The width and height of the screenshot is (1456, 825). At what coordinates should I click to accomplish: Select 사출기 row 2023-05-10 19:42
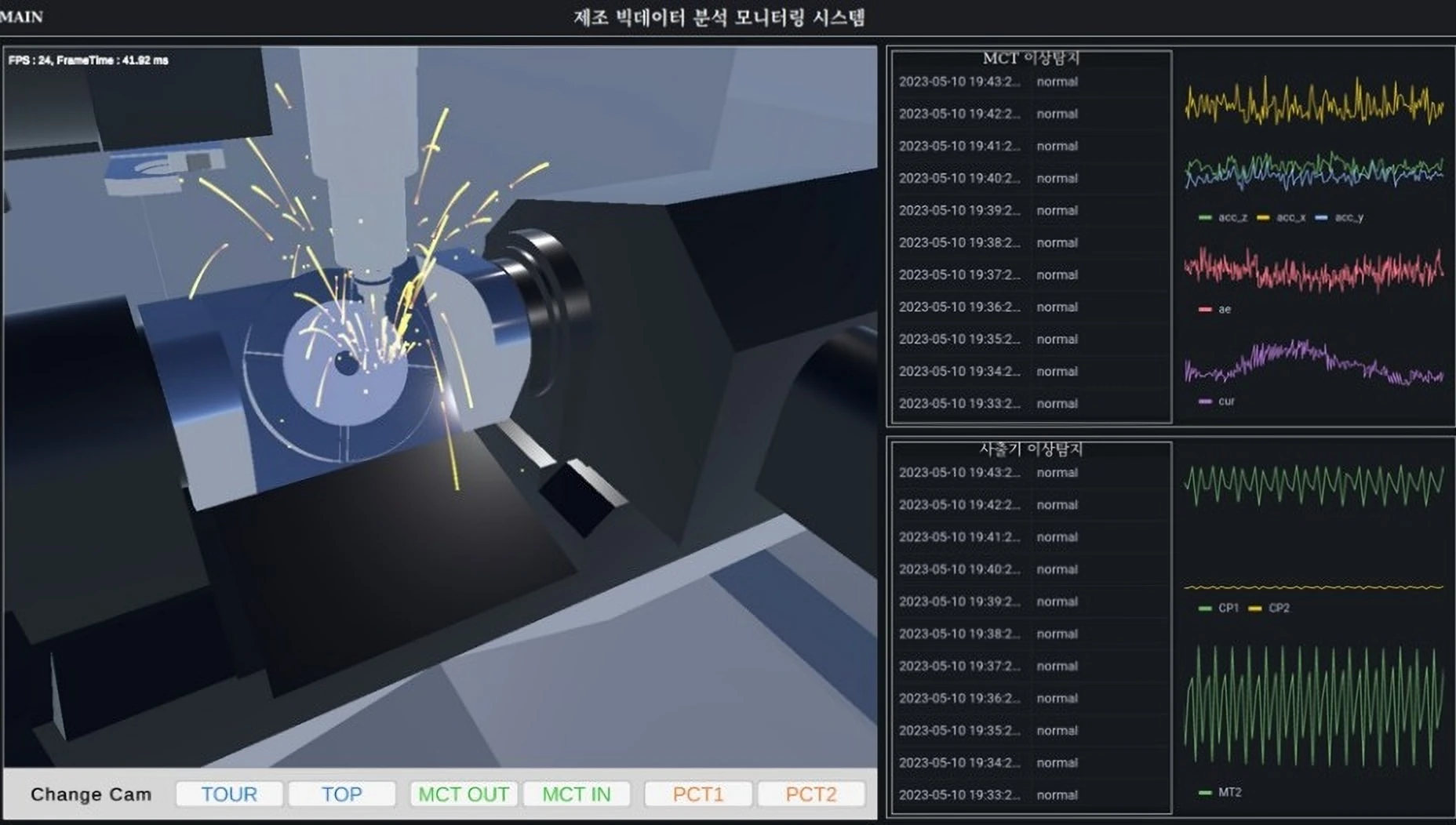(1031, 504)
